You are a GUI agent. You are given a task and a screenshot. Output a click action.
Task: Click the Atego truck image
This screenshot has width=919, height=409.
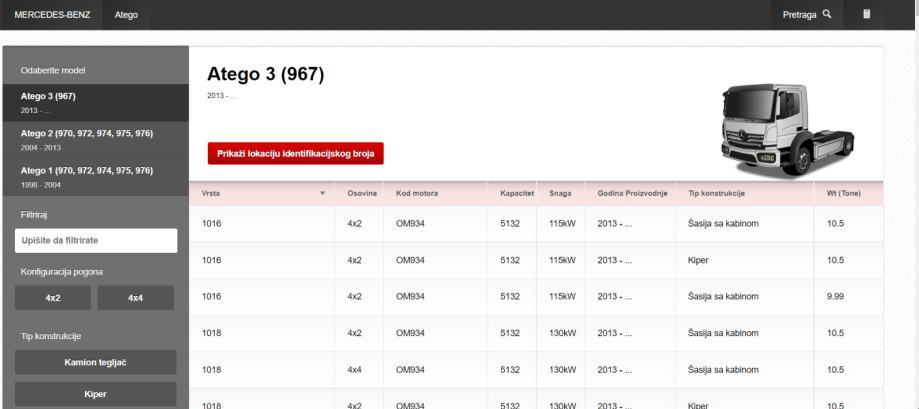point(787,129)
